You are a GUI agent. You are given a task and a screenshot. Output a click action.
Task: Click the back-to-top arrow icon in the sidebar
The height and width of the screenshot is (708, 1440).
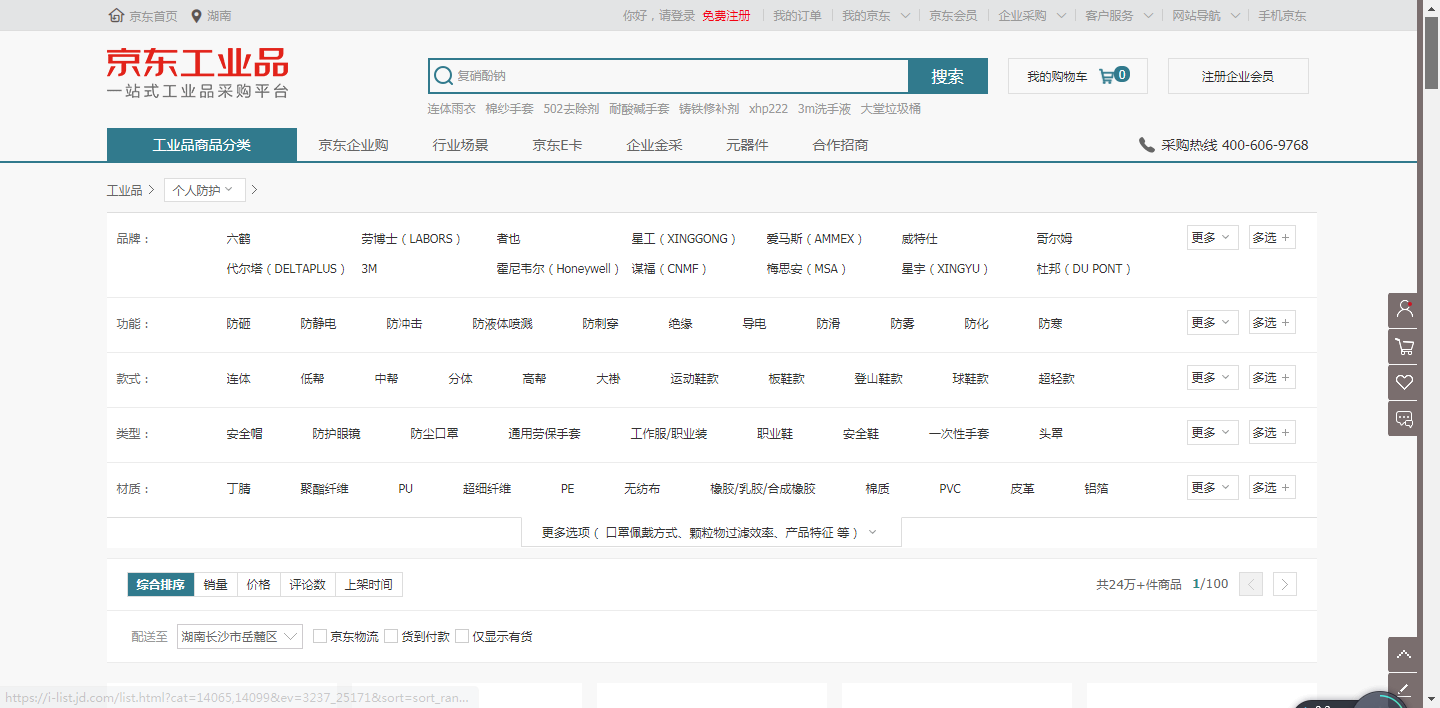coord(1405,654)
